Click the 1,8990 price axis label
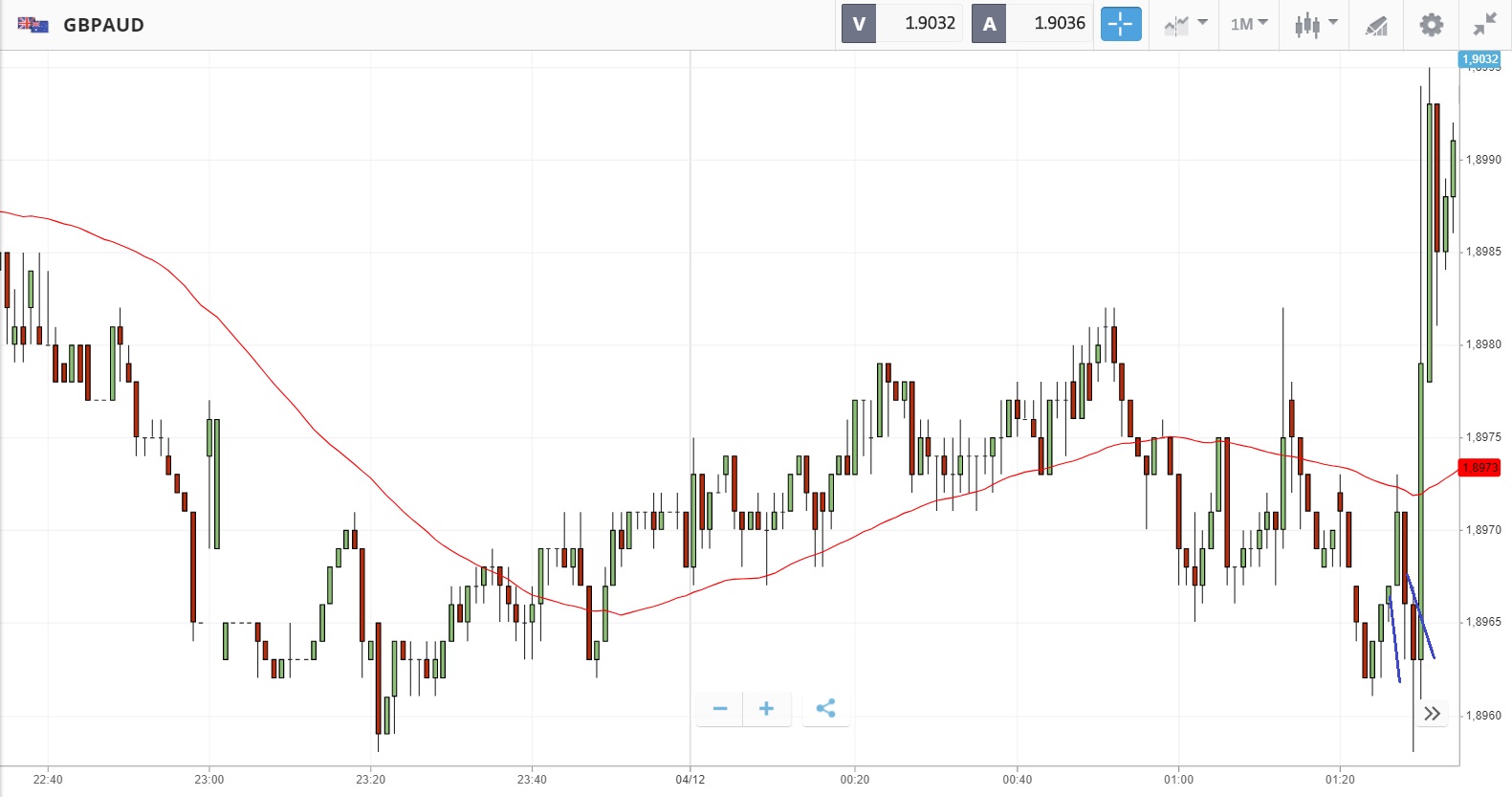The height and width of the screenshot is (797, 1512). point(1483,160)
